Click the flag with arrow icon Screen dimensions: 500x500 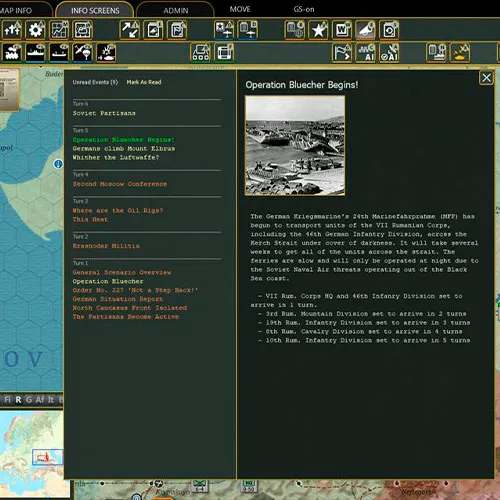342,53
